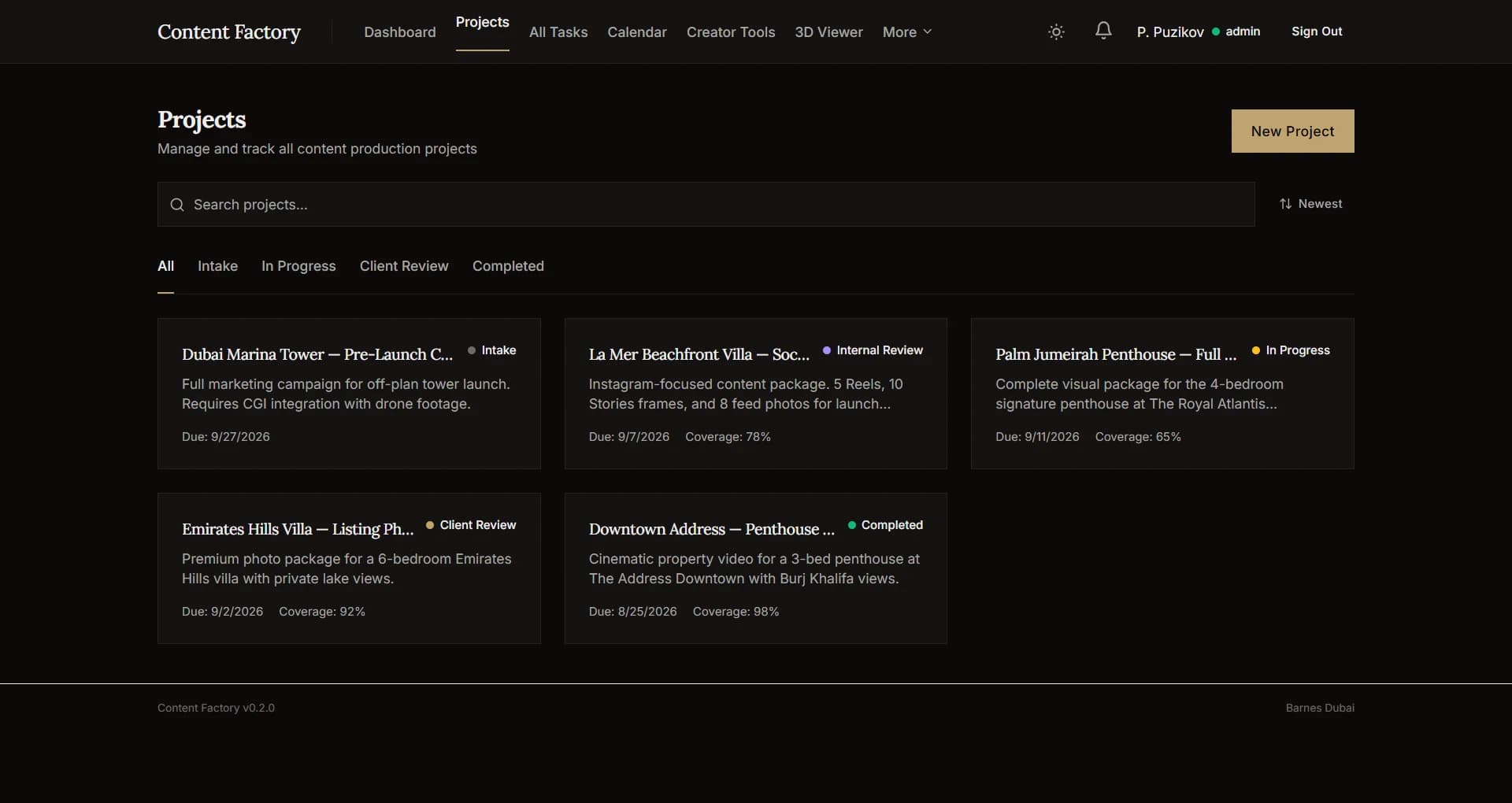The width and height of the screenshot is (1512, 803).
Task: Click 'Barnes Dubai' footer text
Action: tap(1320, 708)
